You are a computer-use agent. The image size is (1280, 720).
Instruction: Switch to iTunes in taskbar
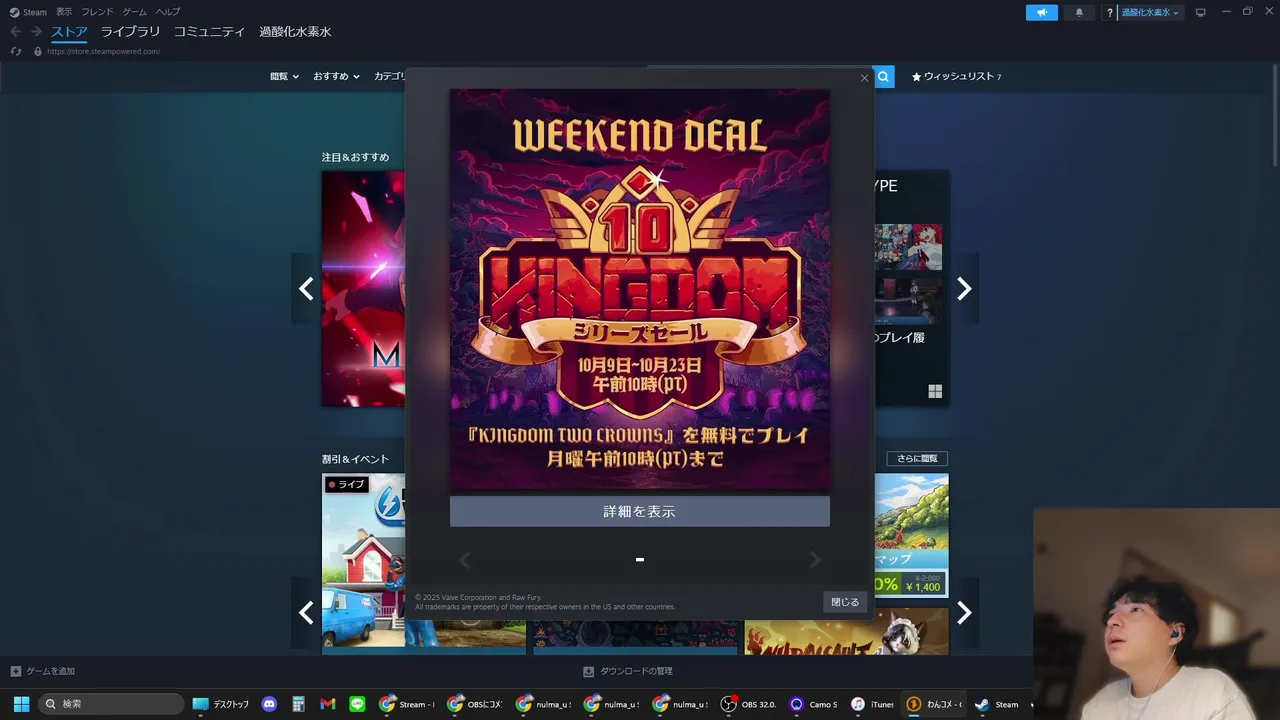(x=873, y=704)
